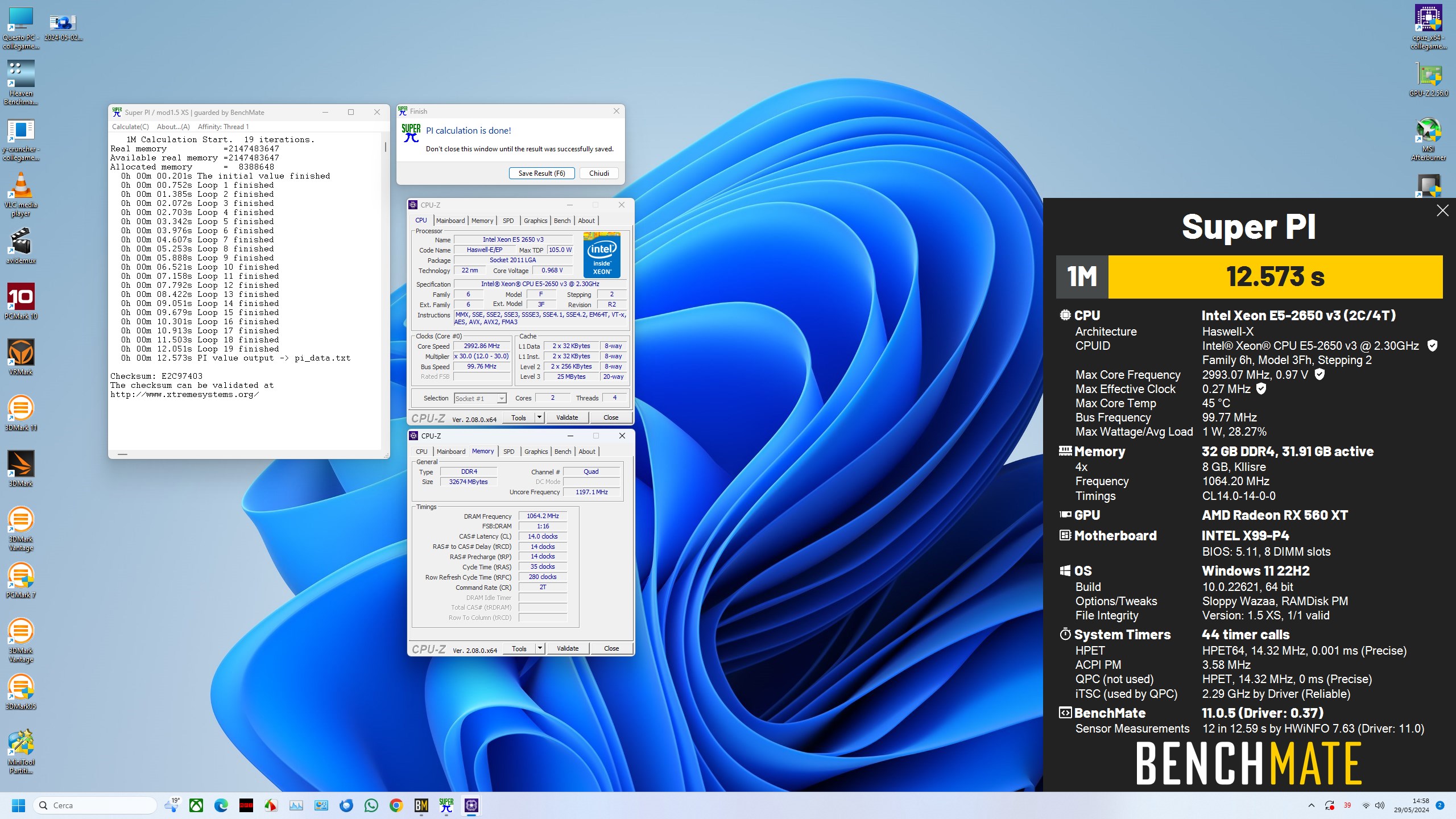This screenshot has height=819, width=1456.
Task: Switch to Graphics tab in upper CPU-Z
Action: 536,221
